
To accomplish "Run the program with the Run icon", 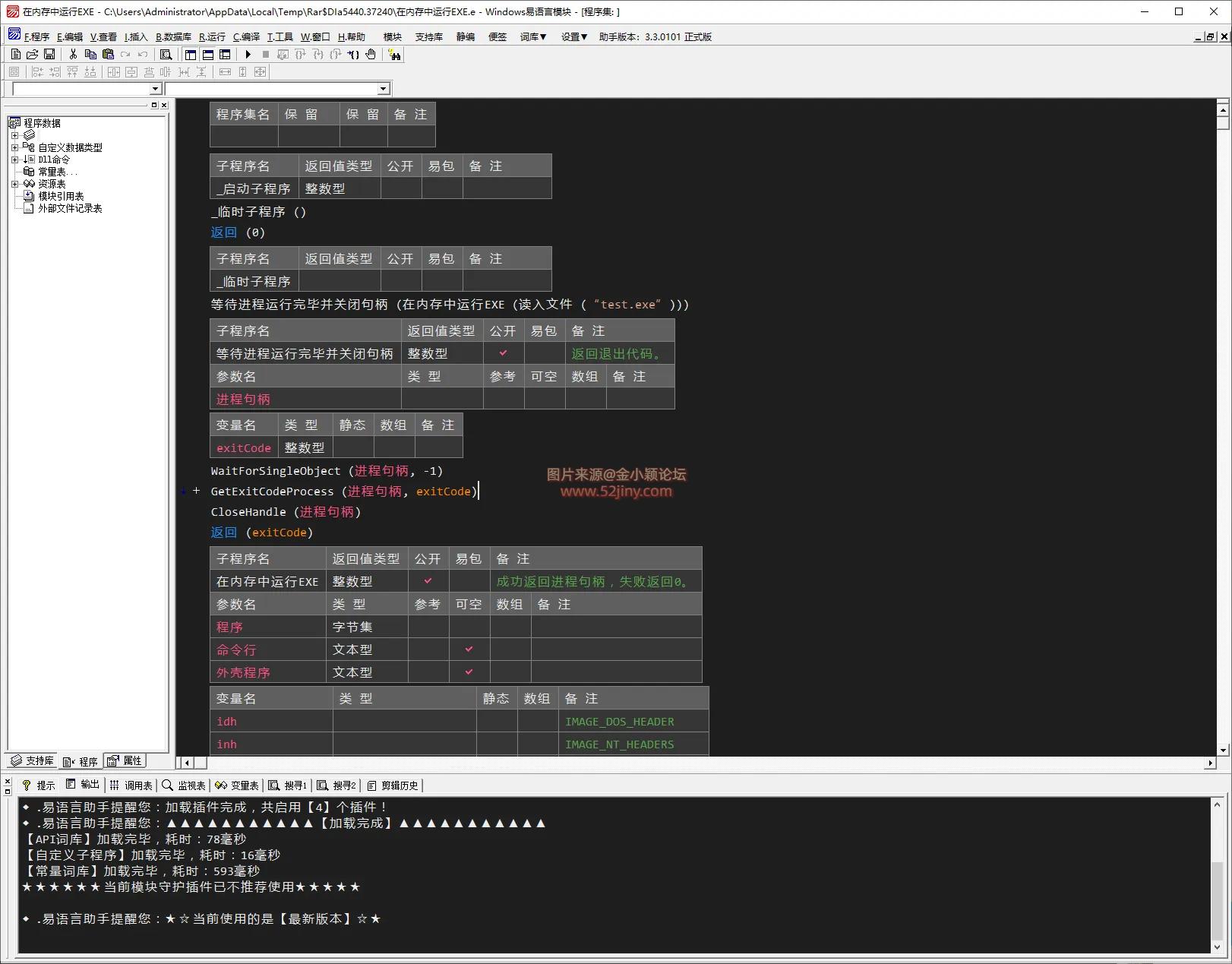I will (248, 54).
